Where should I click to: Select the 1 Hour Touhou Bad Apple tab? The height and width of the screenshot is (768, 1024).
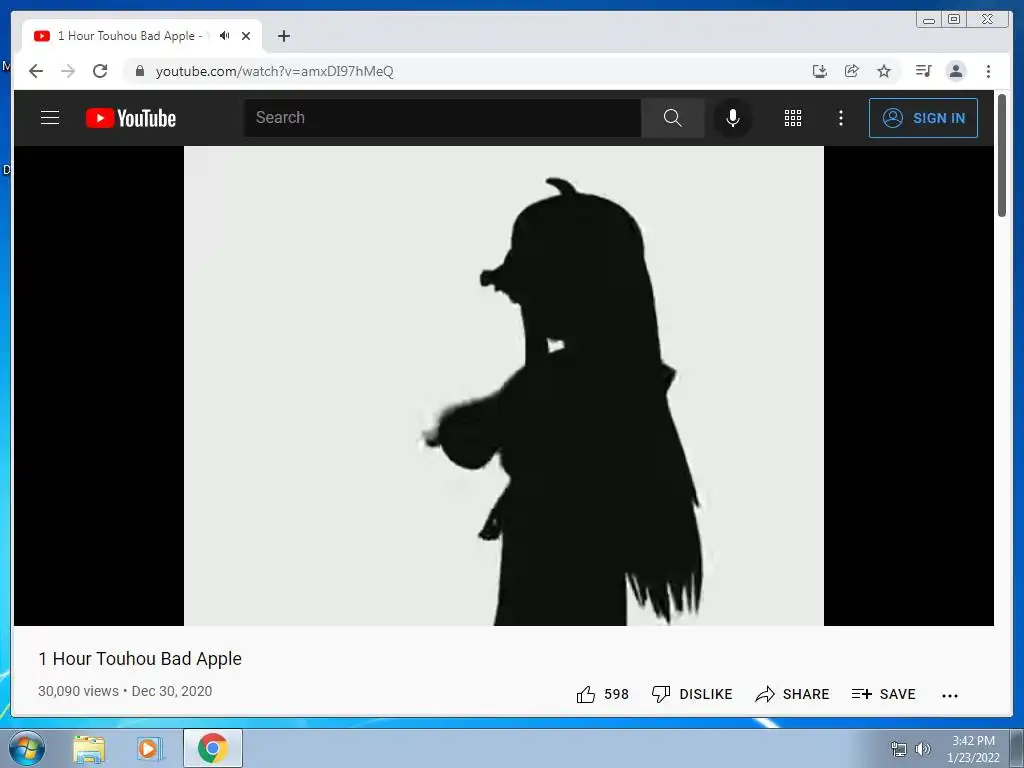point(142,36)
